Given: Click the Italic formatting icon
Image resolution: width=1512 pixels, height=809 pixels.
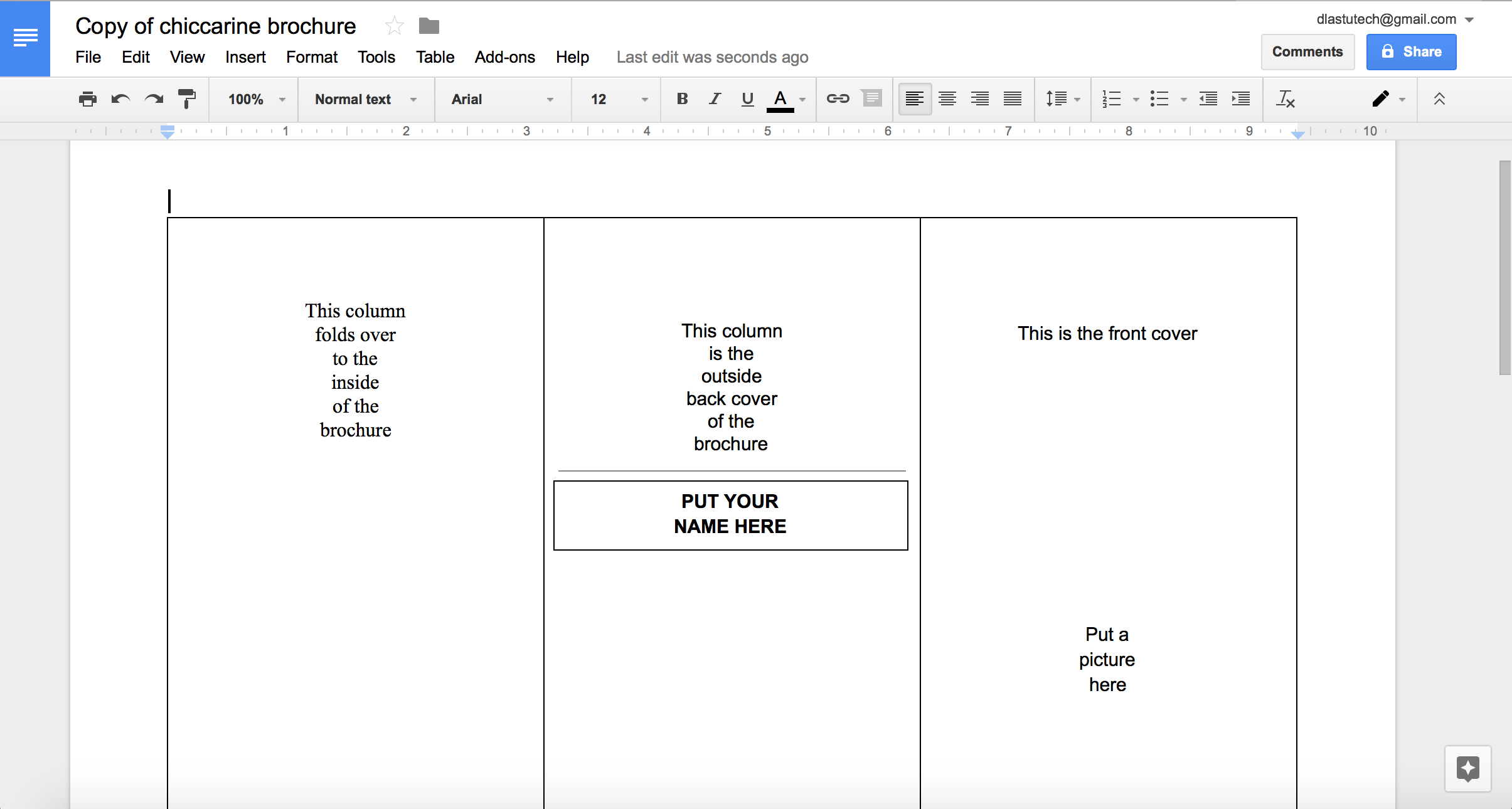Looking at the screenshot, I should coord(713,99).
